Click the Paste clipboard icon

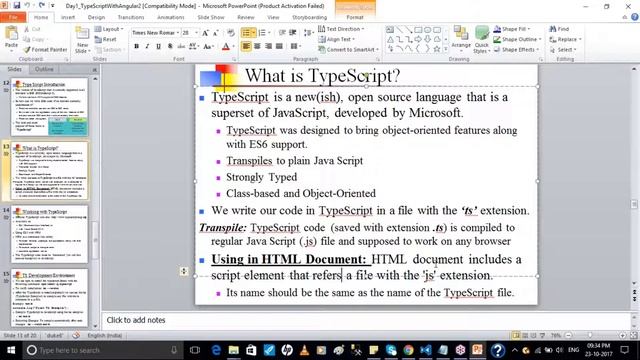point(11,33)
